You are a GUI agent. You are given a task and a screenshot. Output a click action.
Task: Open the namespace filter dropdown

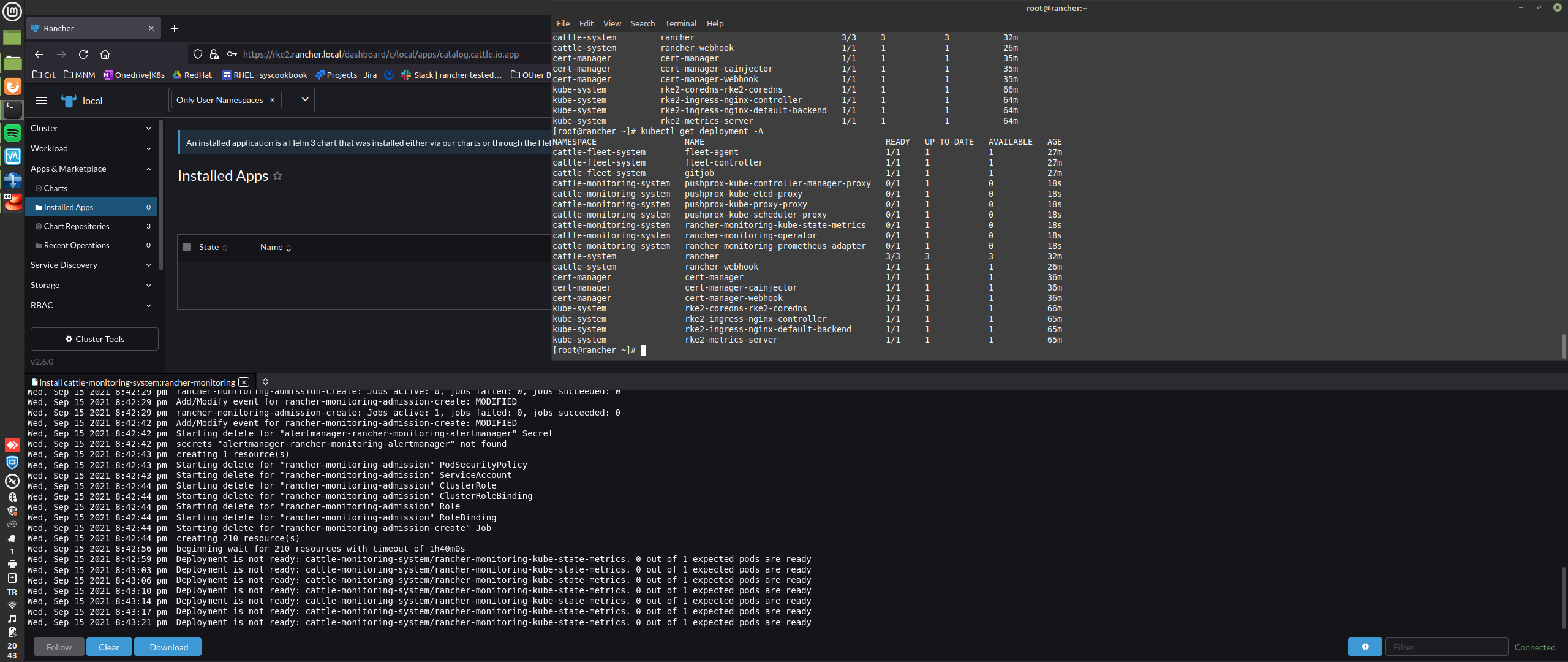[x=305, y=100]
